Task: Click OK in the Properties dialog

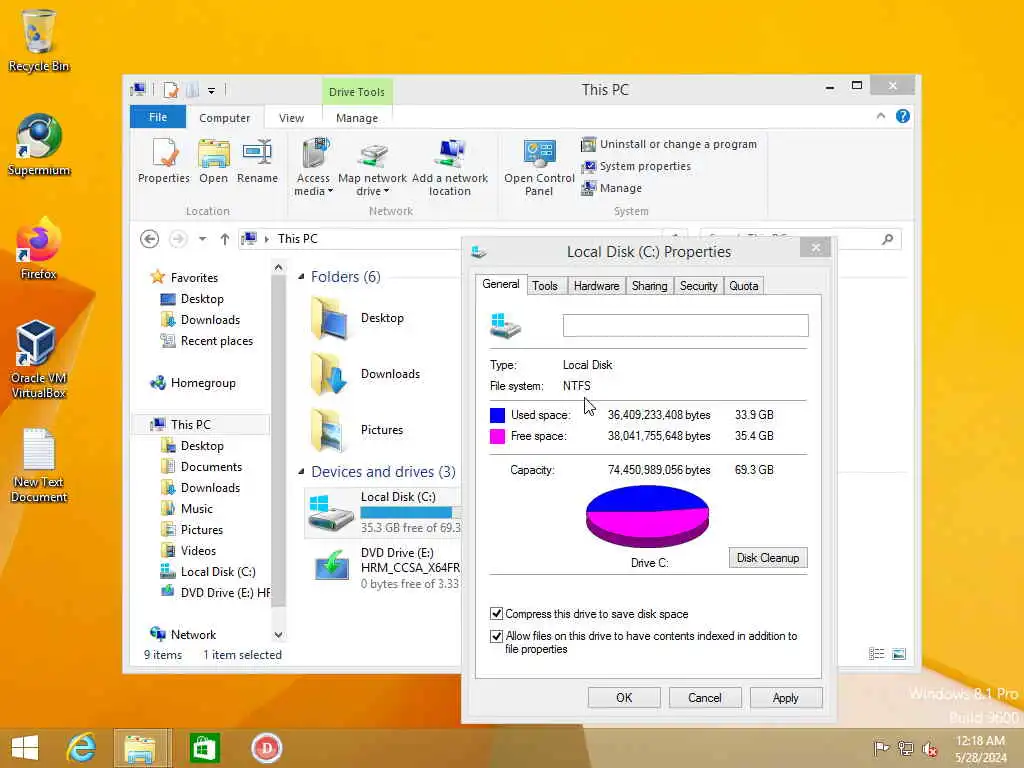Action: click(x=624, y=697)
